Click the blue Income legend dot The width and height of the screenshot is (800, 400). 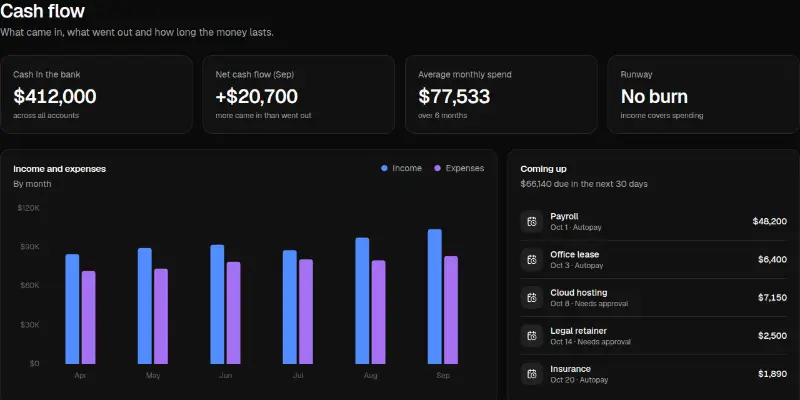pyautogui.click(x=384, y=168)
